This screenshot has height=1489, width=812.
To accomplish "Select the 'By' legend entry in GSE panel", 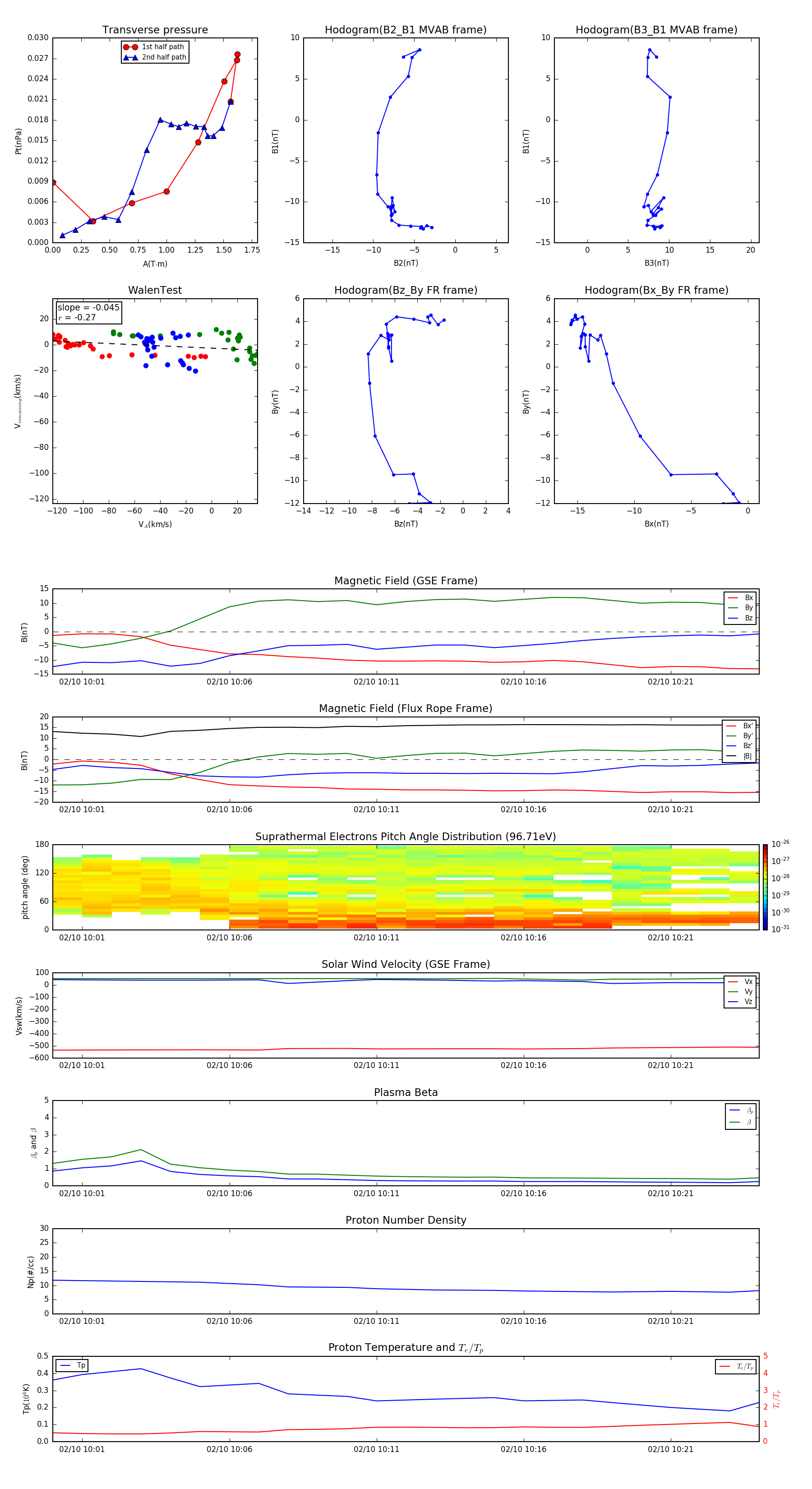I will click(740, 607).
